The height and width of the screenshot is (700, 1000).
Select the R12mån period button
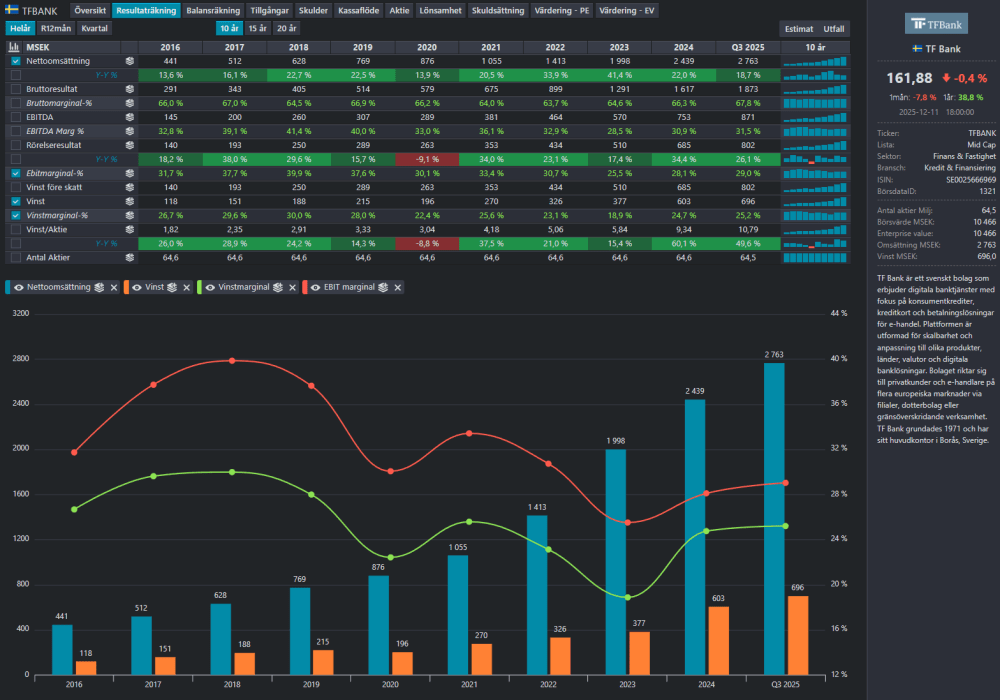56,28
